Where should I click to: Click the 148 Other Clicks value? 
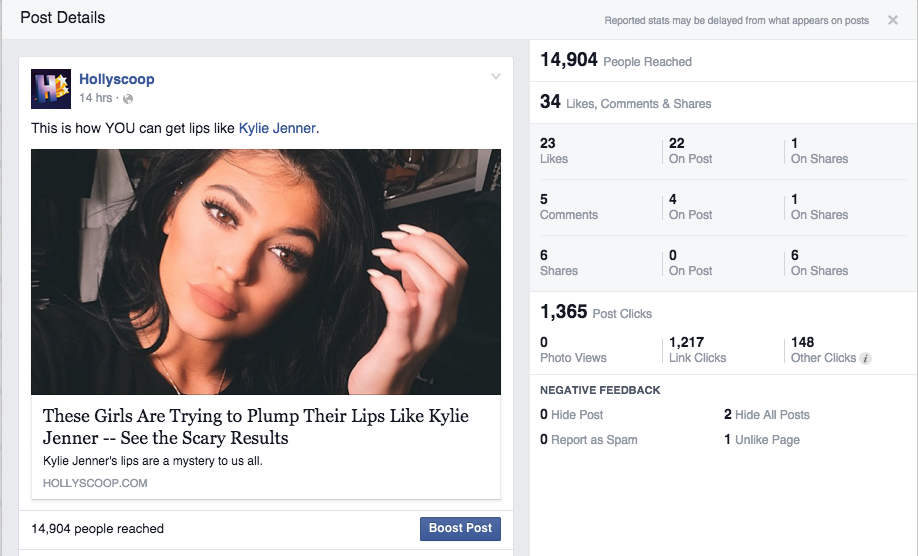823,350
